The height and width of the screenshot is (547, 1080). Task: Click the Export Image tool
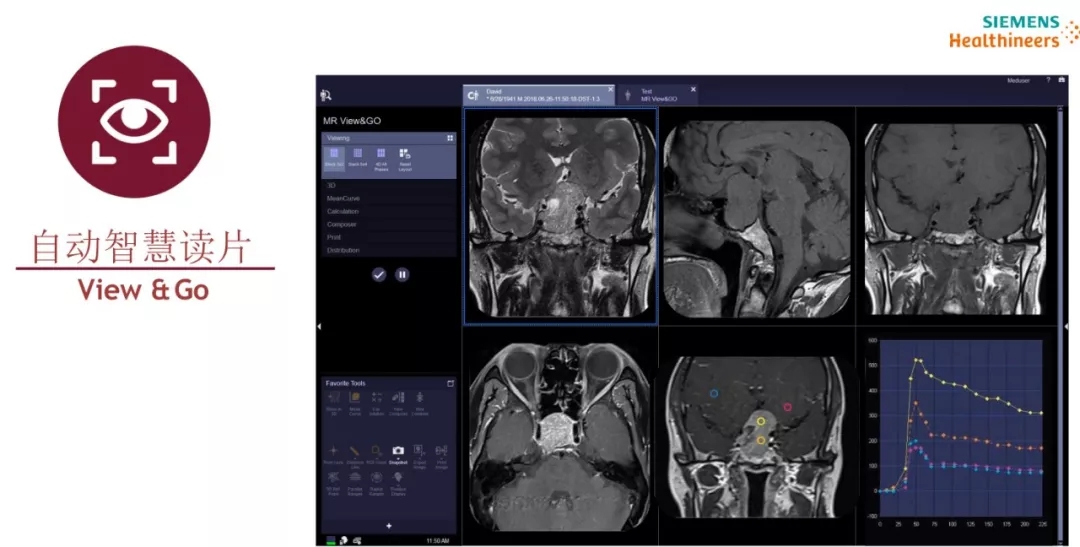point(419,457)
